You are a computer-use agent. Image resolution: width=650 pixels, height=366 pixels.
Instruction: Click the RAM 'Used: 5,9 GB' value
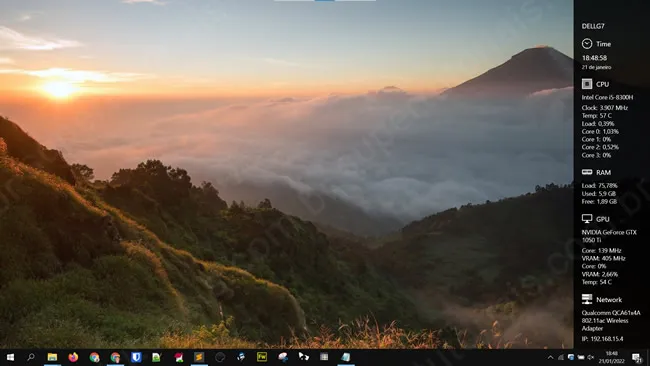599,193
